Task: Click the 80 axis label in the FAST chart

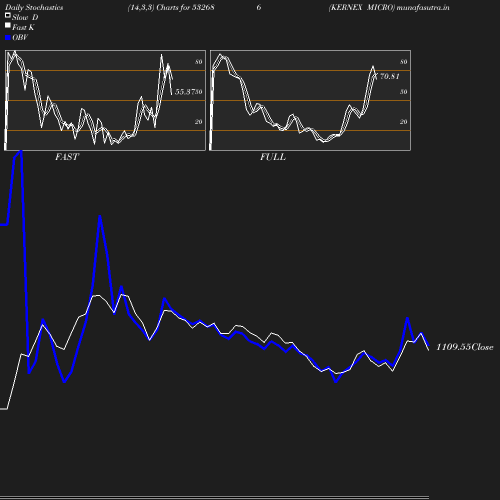Action: [x=199, y=62]
